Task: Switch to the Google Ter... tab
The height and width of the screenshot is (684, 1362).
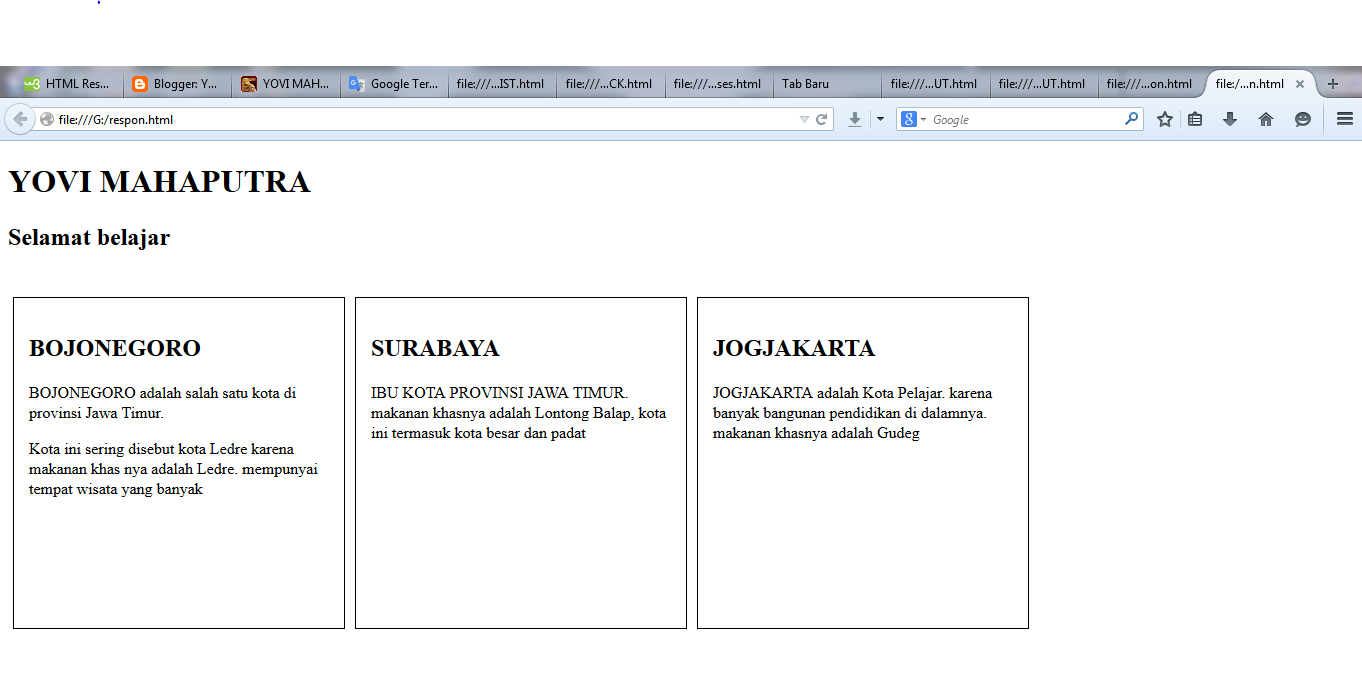Action: click(394, 84)
